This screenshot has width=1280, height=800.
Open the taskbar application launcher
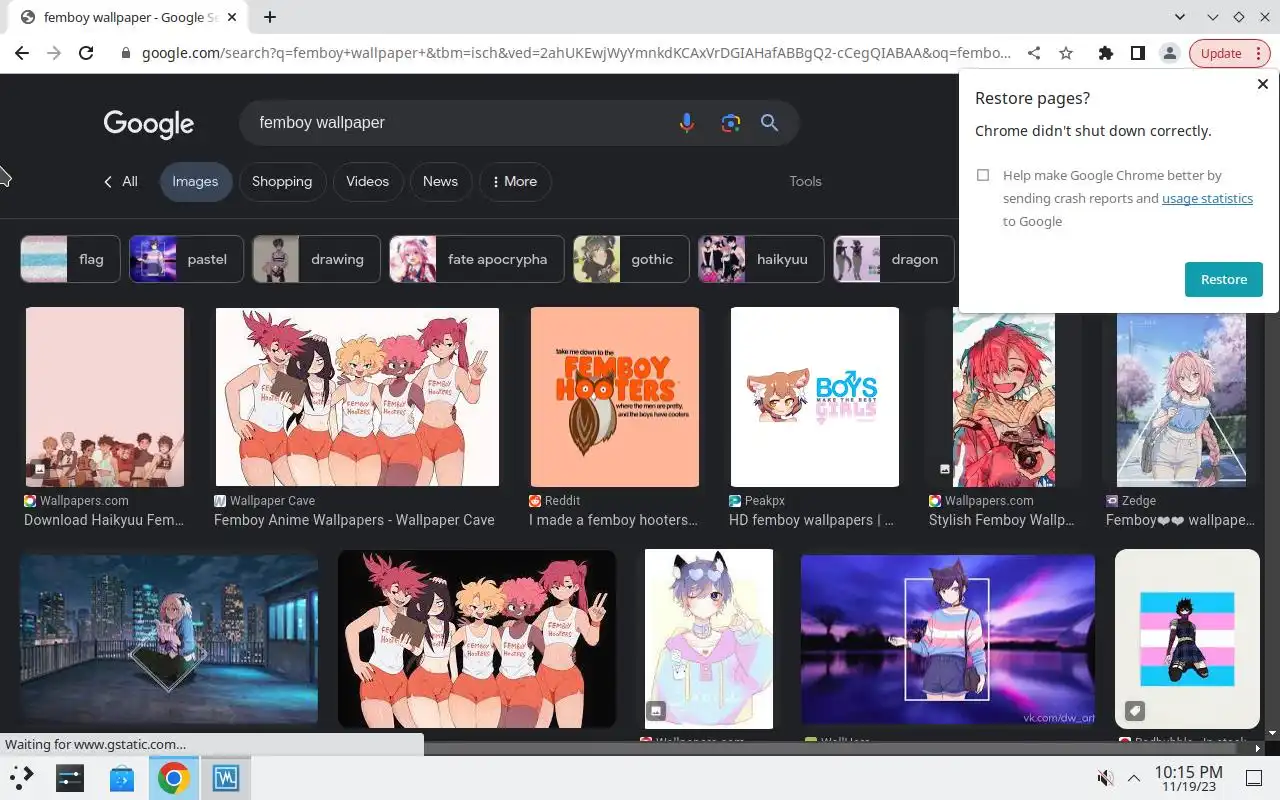[x=22, y=777]
